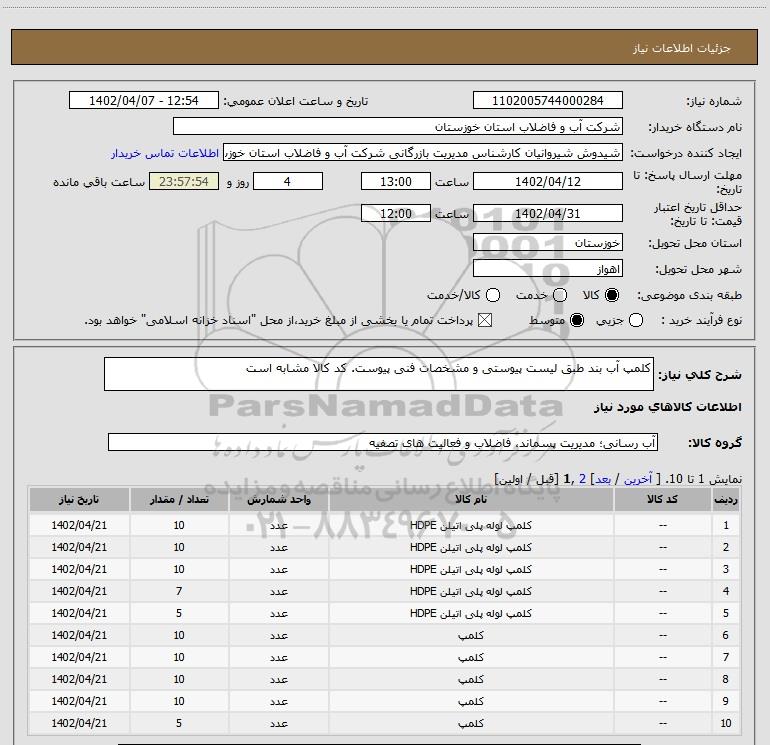Screen dimensions: 770x745
Task: Click the remaining days field showing 4
Action: 288,181
